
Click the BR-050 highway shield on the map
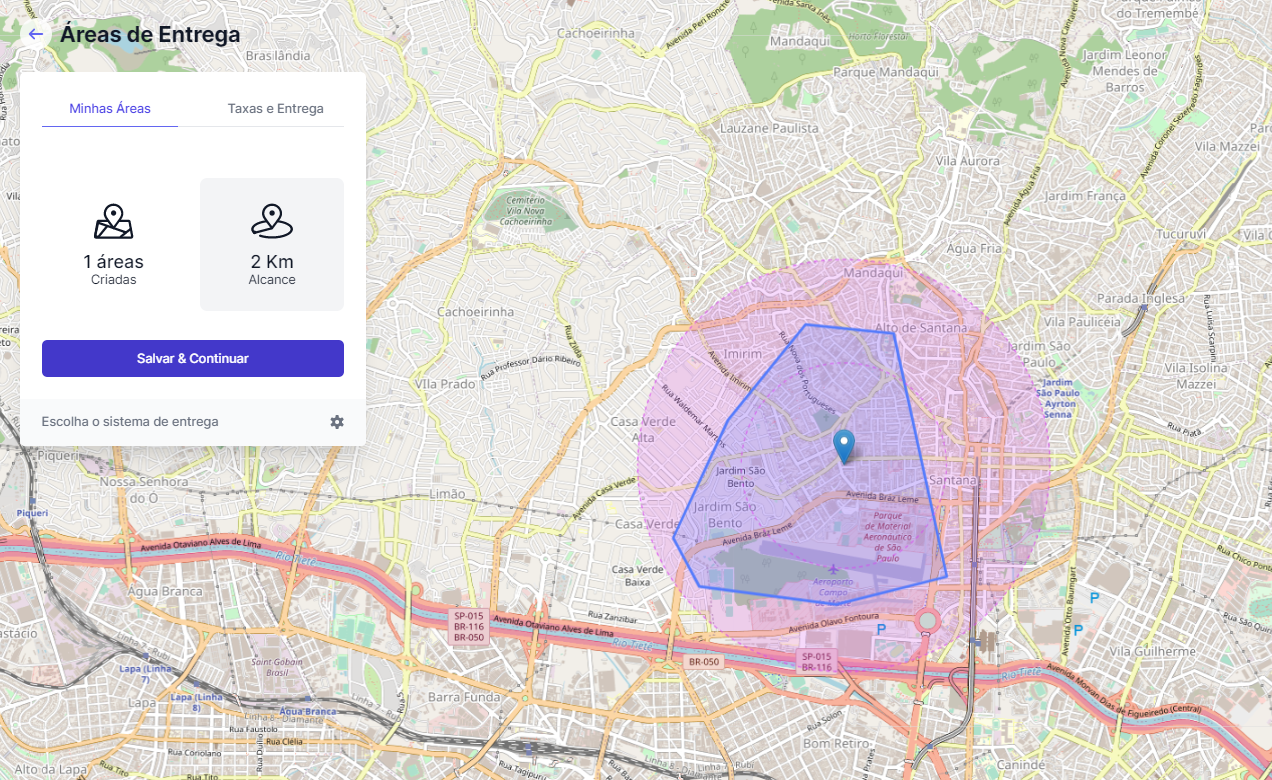click(704, 662)
